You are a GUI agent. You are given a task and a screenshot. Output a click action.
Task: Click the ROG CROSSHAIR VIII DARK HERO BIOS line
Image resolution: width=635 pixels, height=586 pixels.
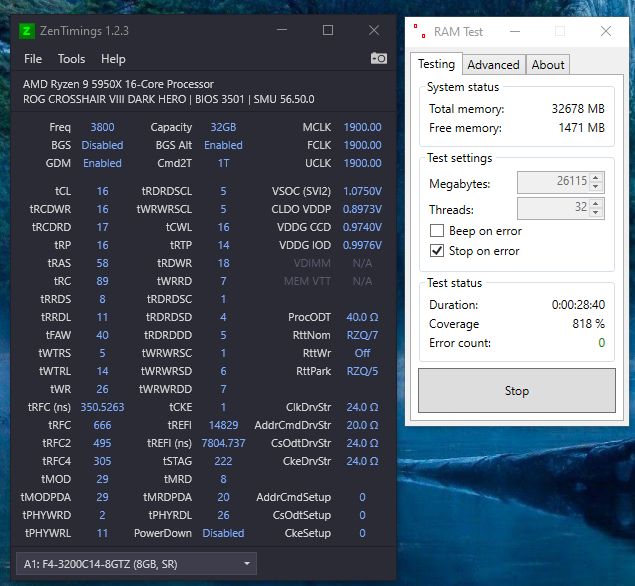(168, 99)
